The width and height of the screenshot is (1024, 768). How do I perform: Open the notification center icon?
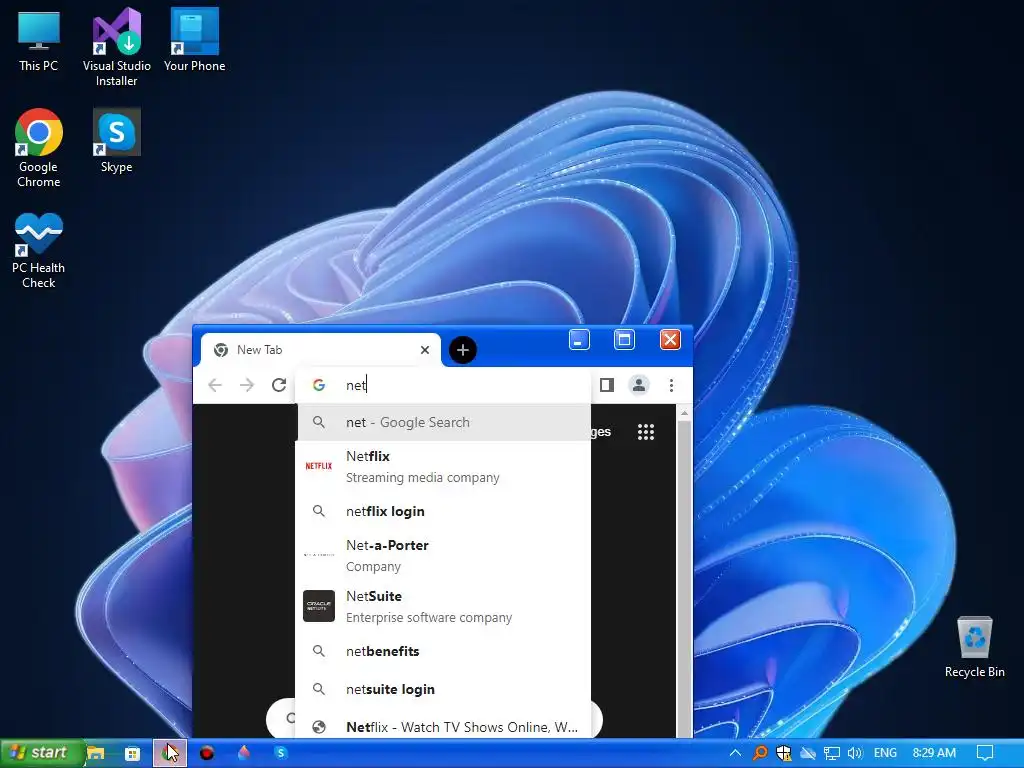click(x=985, y=753)
